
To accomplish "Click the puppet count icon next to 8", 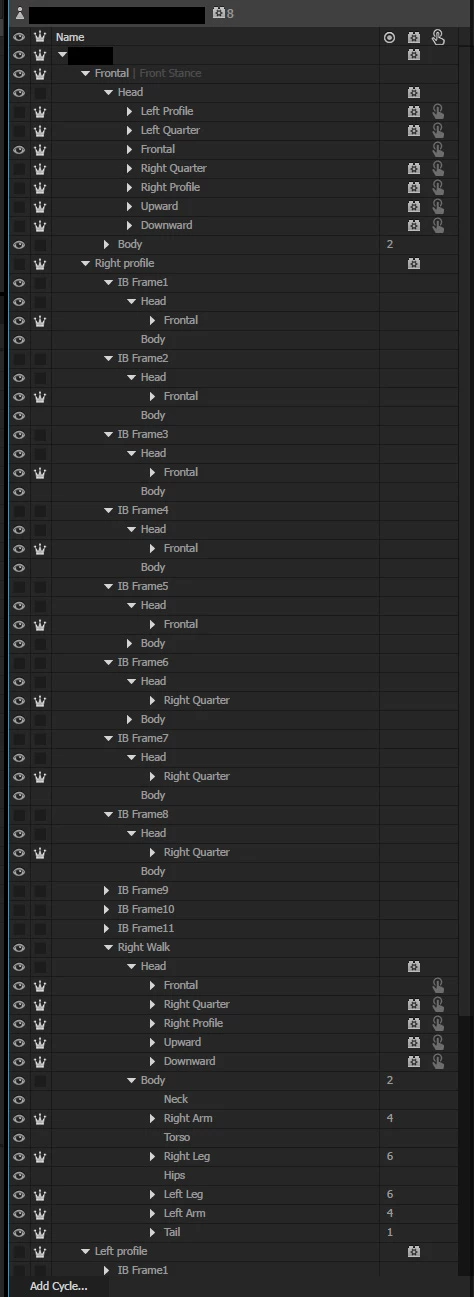I will [x=219, y=13].
